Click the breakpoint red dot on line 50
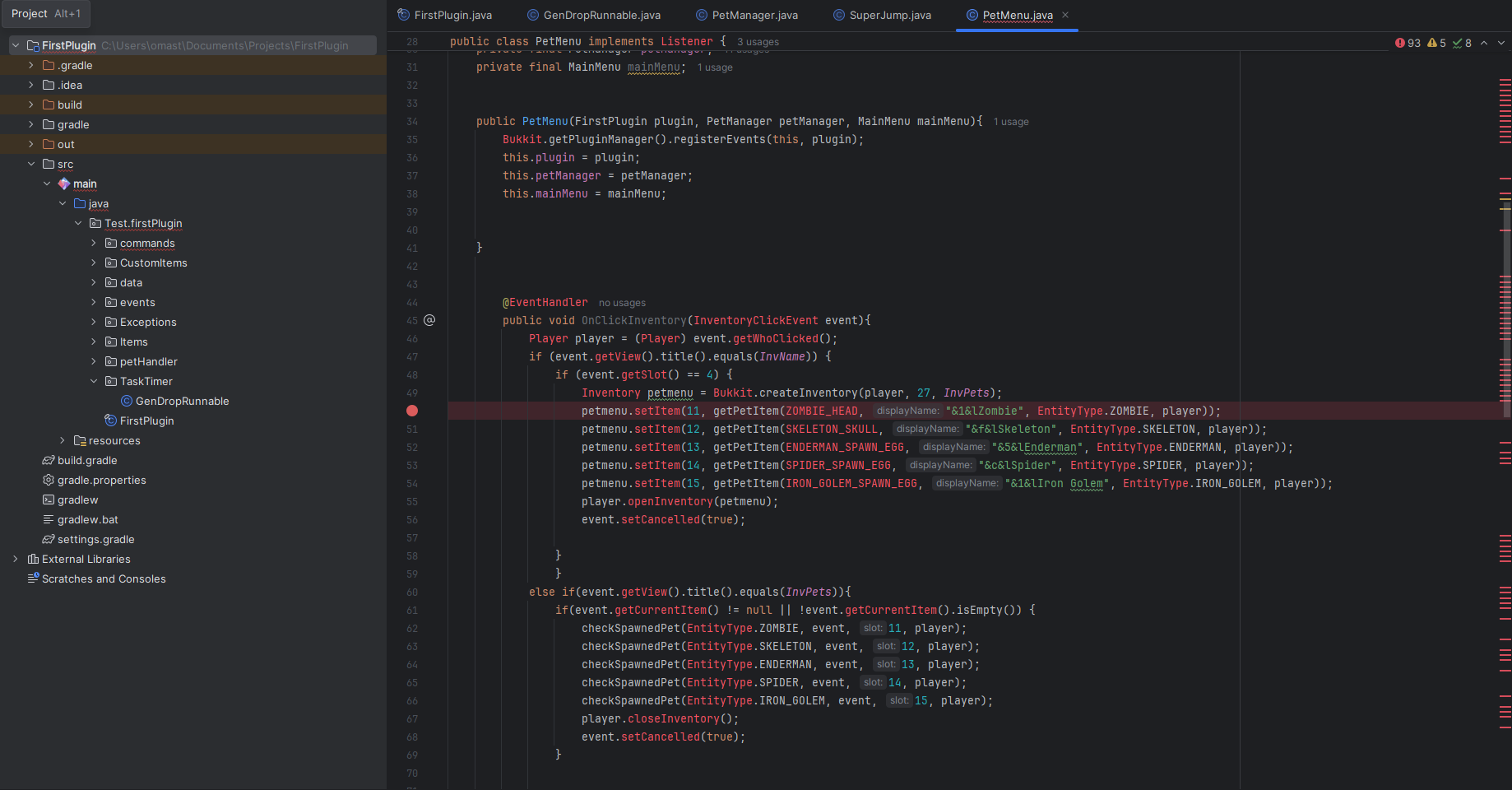The image size is (1512, 790). [x=412, y=411]
